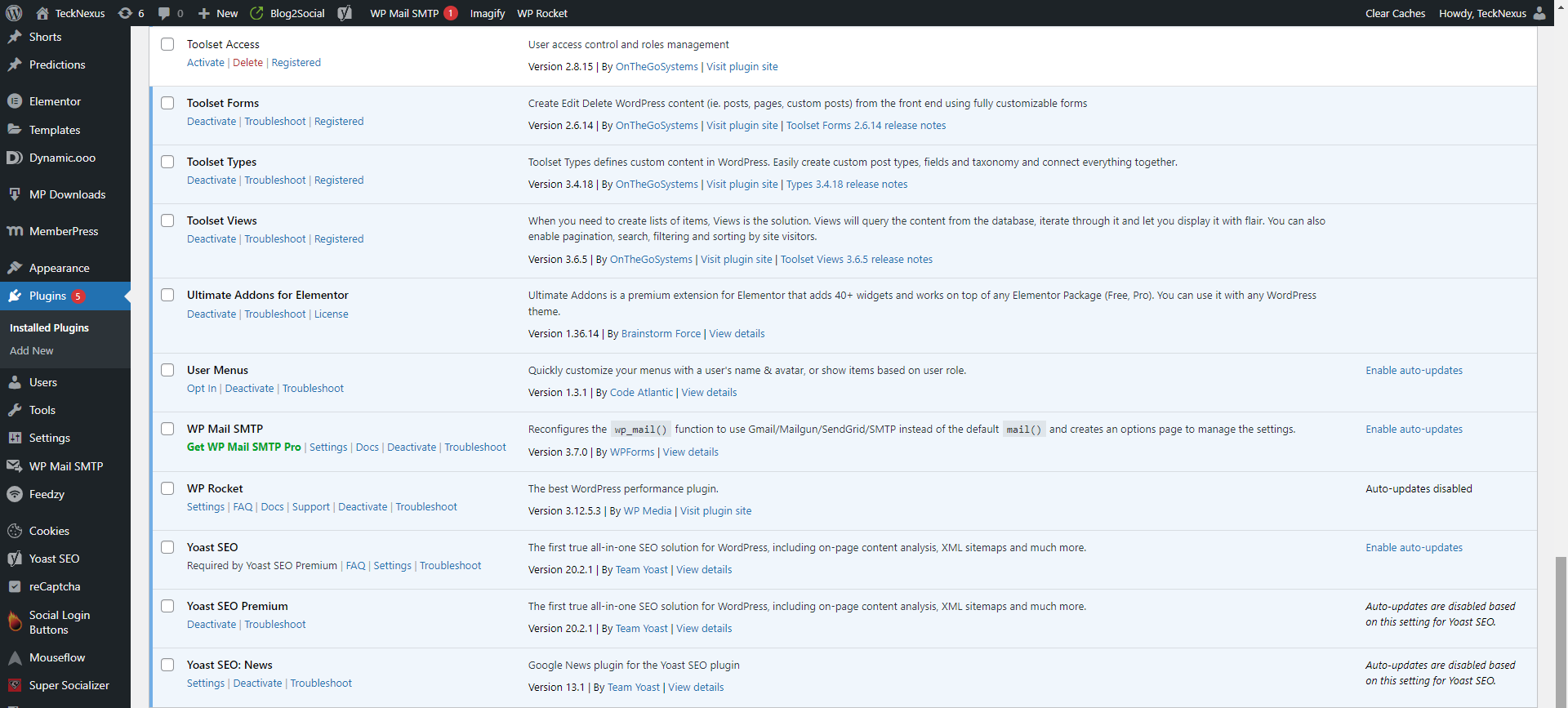Image resolution: width=1568 pixels, height=708 pixels.
Task: Open the TeckNexus site home icon
Action: click(x=42, y=13)
